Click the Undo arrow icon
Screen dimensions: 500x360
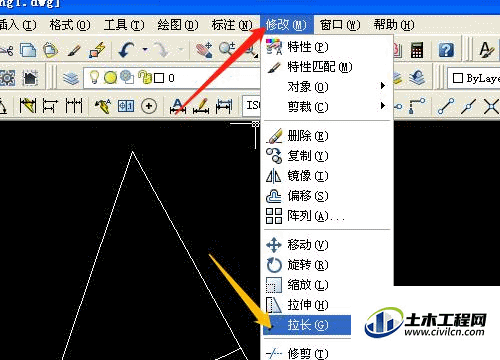coord(127,50)
